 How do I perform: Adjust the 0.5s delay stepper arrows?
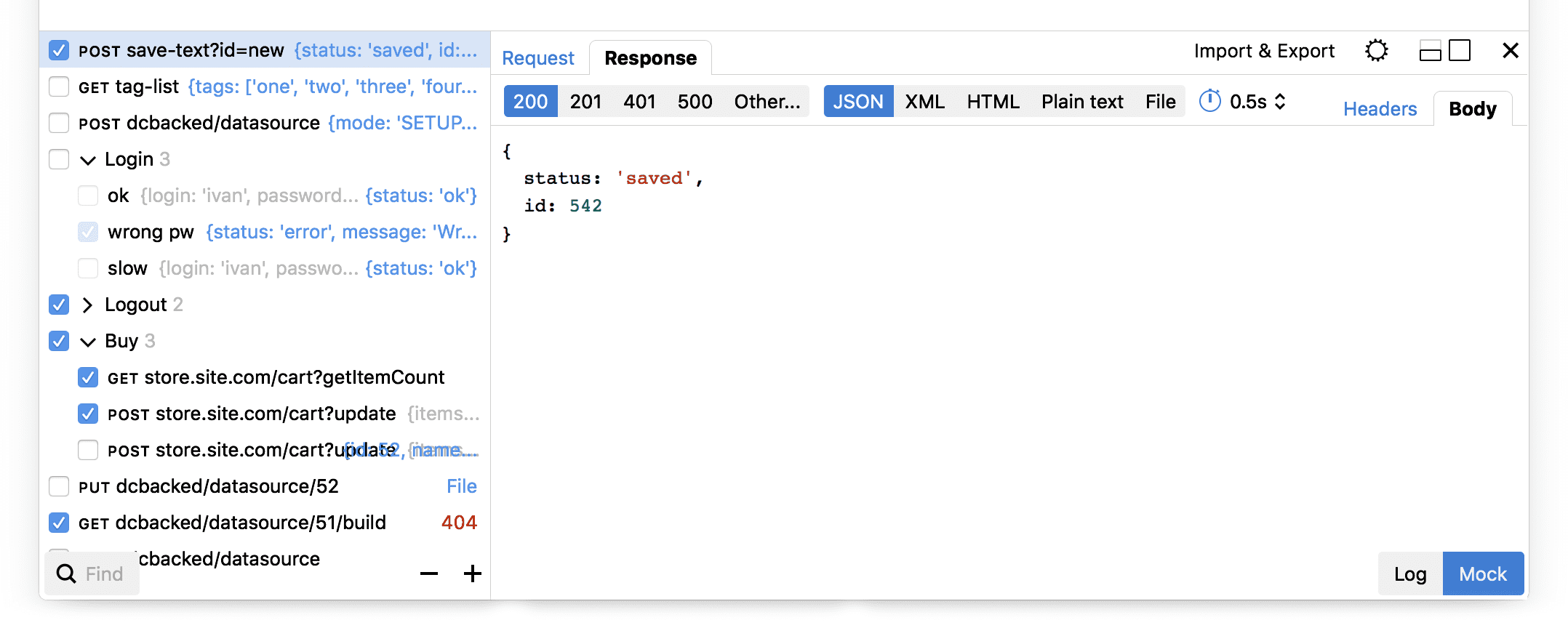click(1280, 101)
